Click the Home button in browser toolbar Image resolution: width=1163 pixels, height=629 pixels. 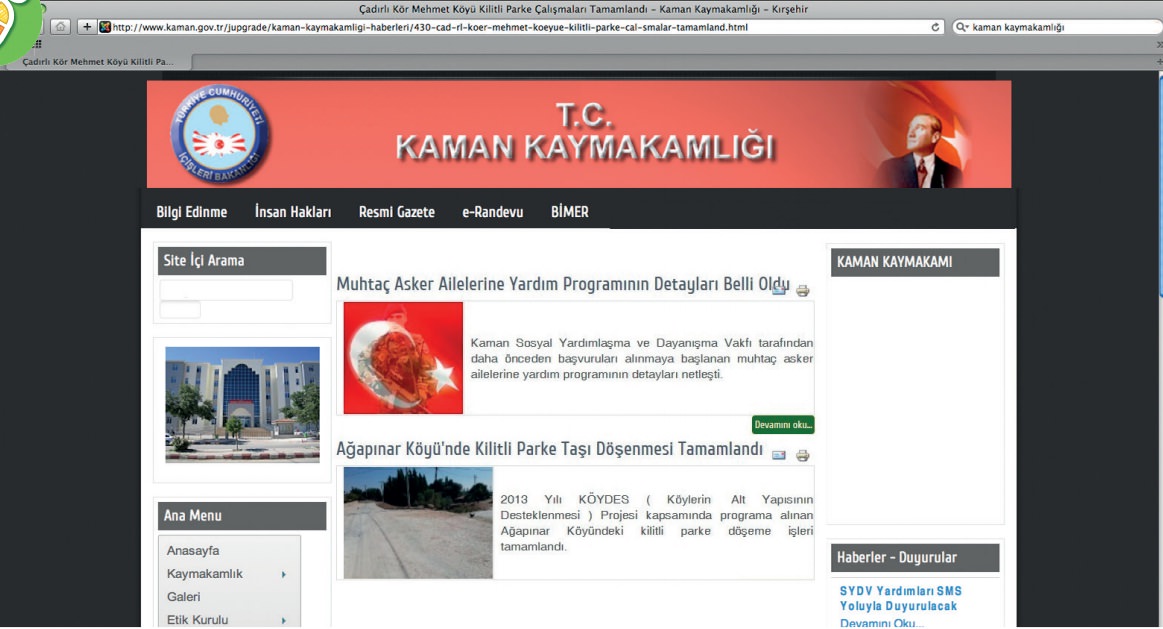pyautogui.click(x=60, y=27)
